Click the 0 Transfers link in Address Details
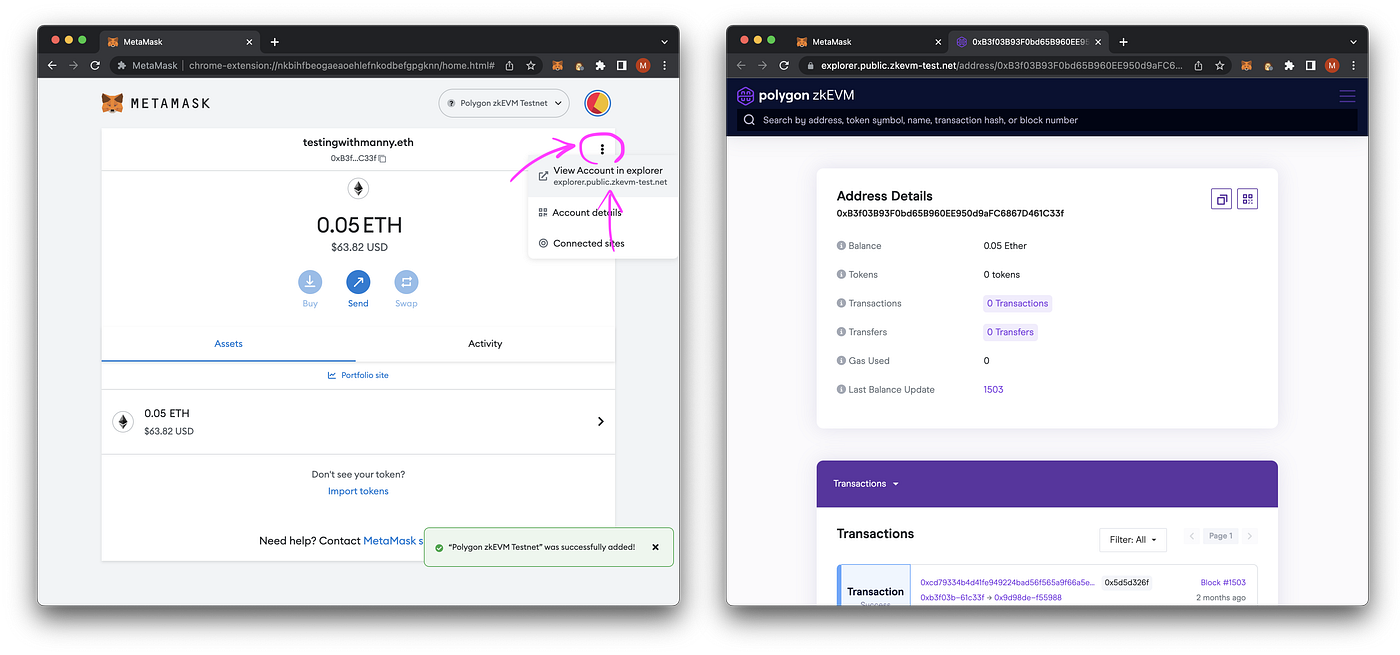The height and width of the screenshot is (655, 1400). coord(1010,331)
